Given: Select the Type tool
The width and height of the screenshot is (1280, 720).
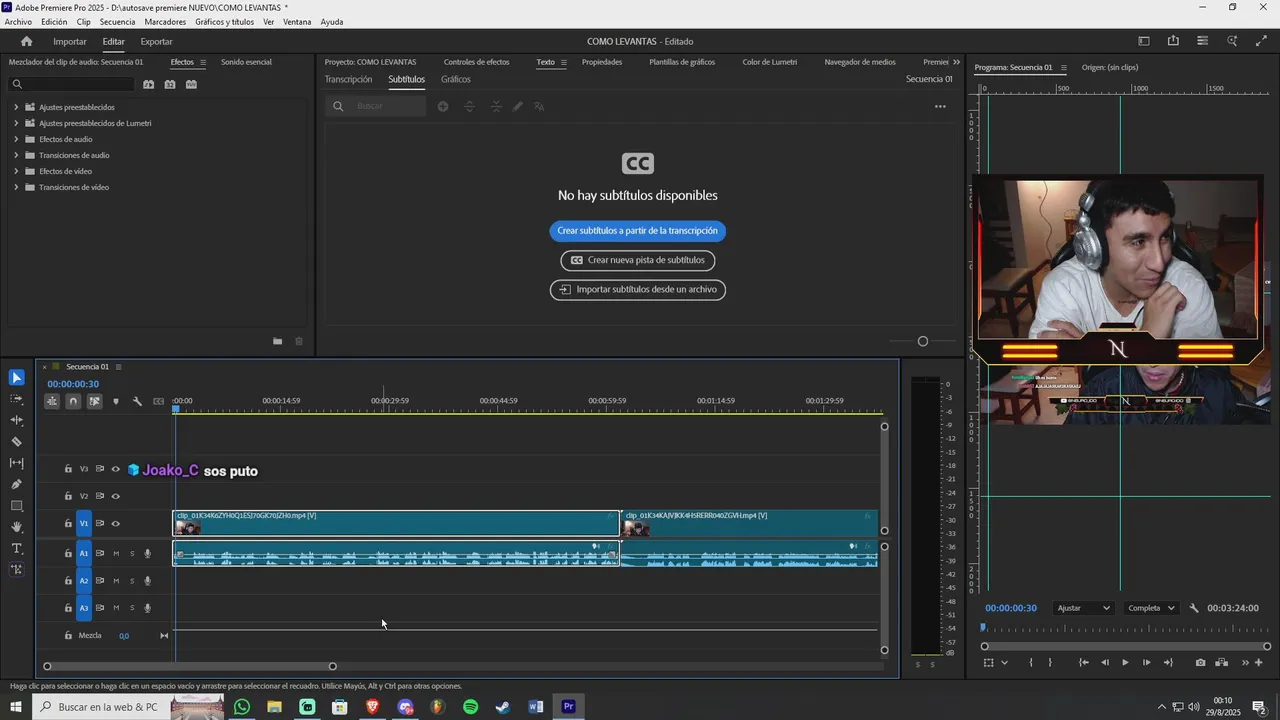Looking at the screenshot, I should point(16,549).
